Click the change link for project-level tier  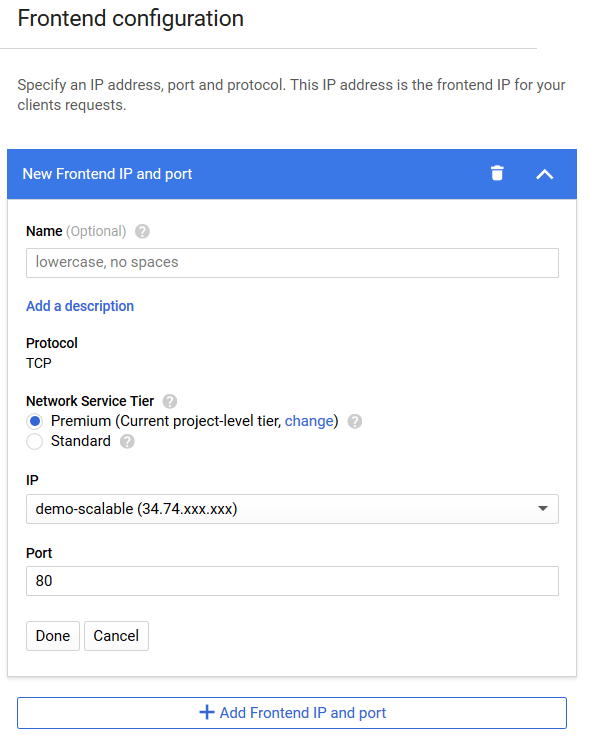tap(309, 421)
